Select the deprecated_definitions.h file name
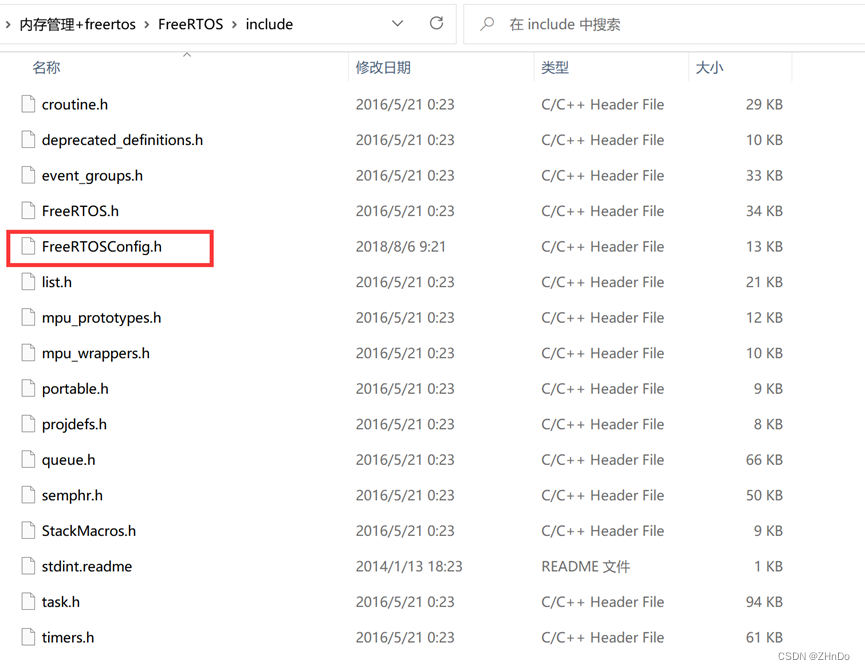The image size is (865, 670). click(122, 140)
